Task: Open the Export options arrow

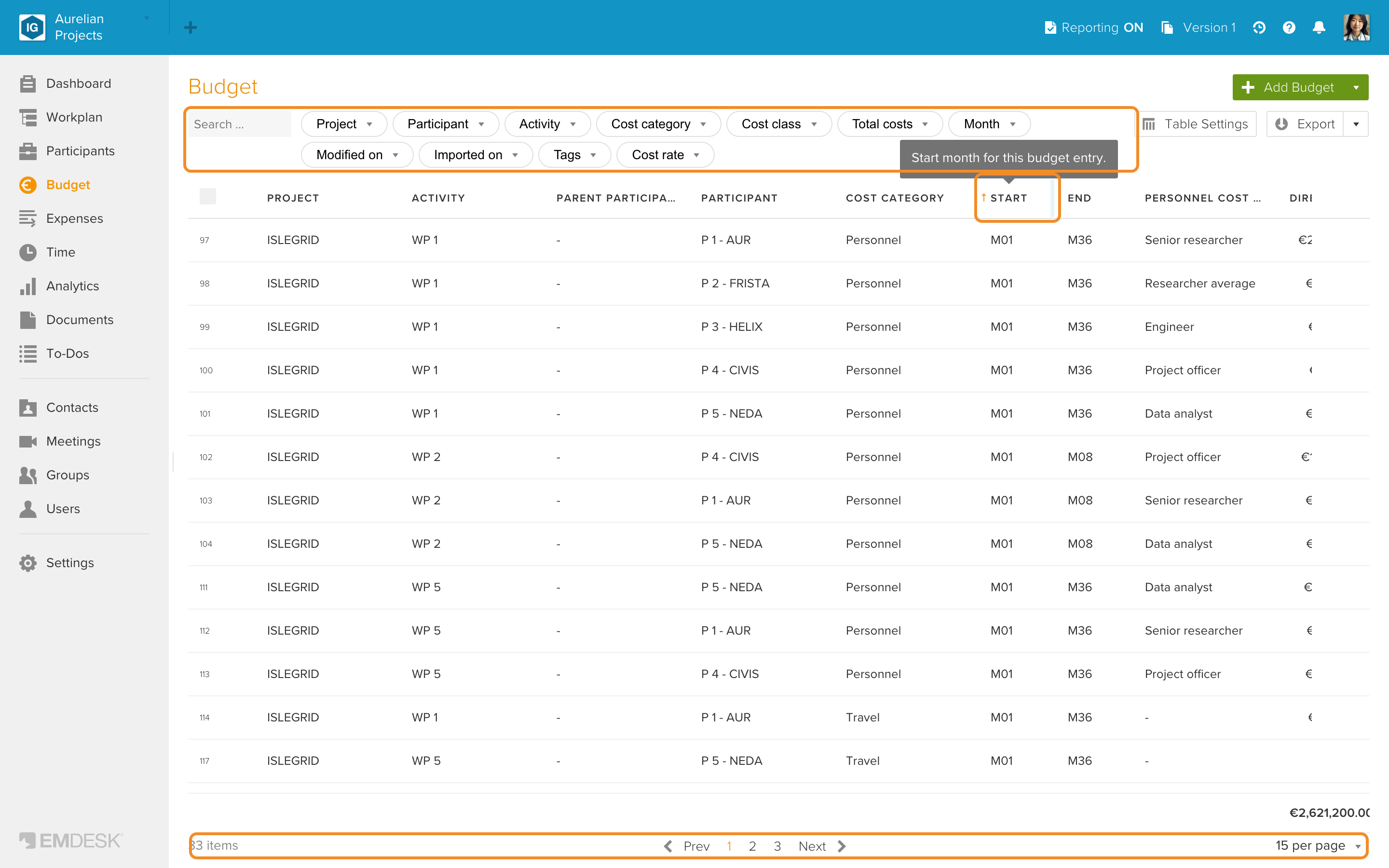Action: point(1356,124)
